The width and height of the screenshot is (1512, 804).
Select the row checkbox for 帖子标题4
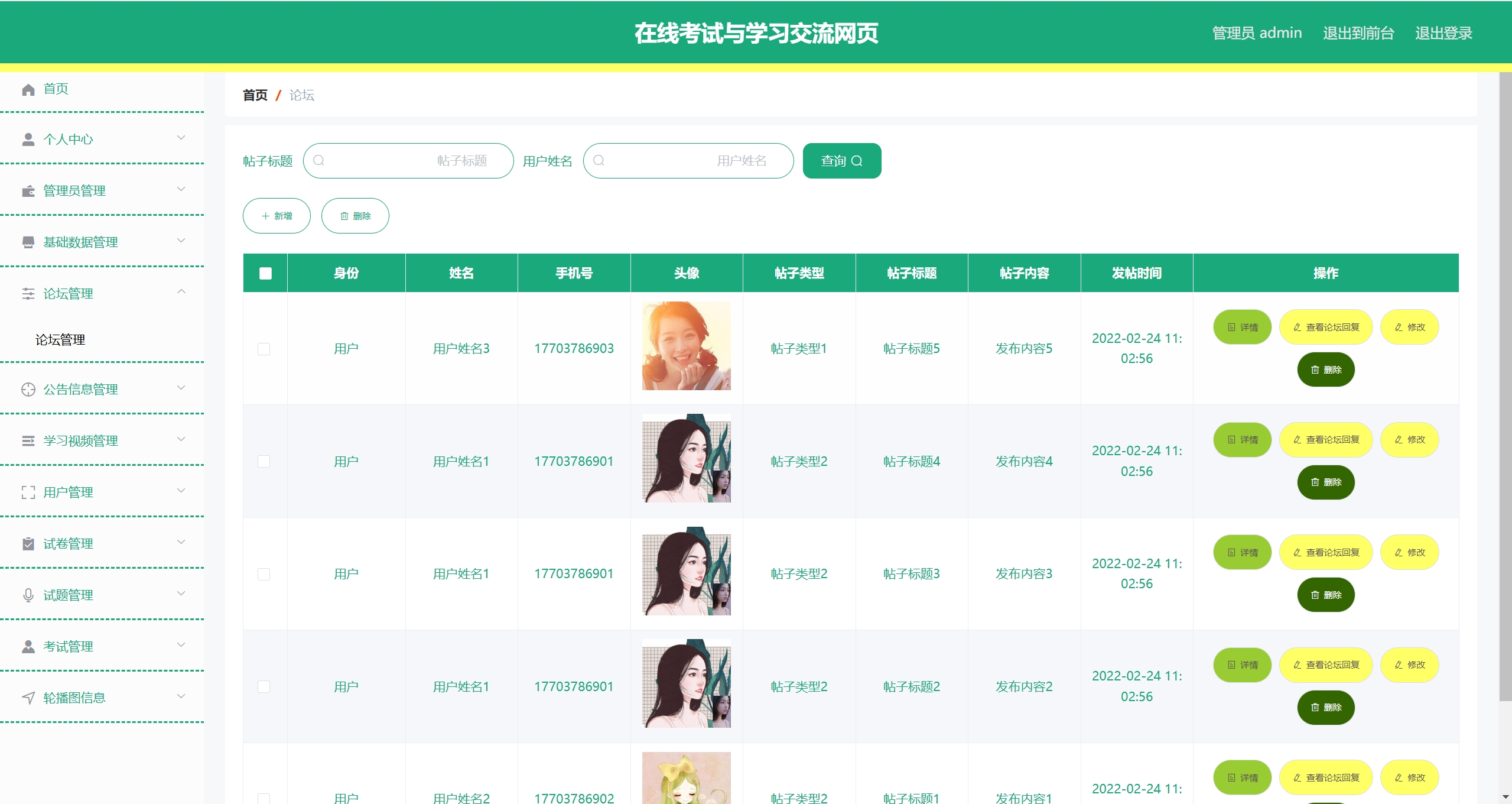pyautogui.click(x=264, y=462)
